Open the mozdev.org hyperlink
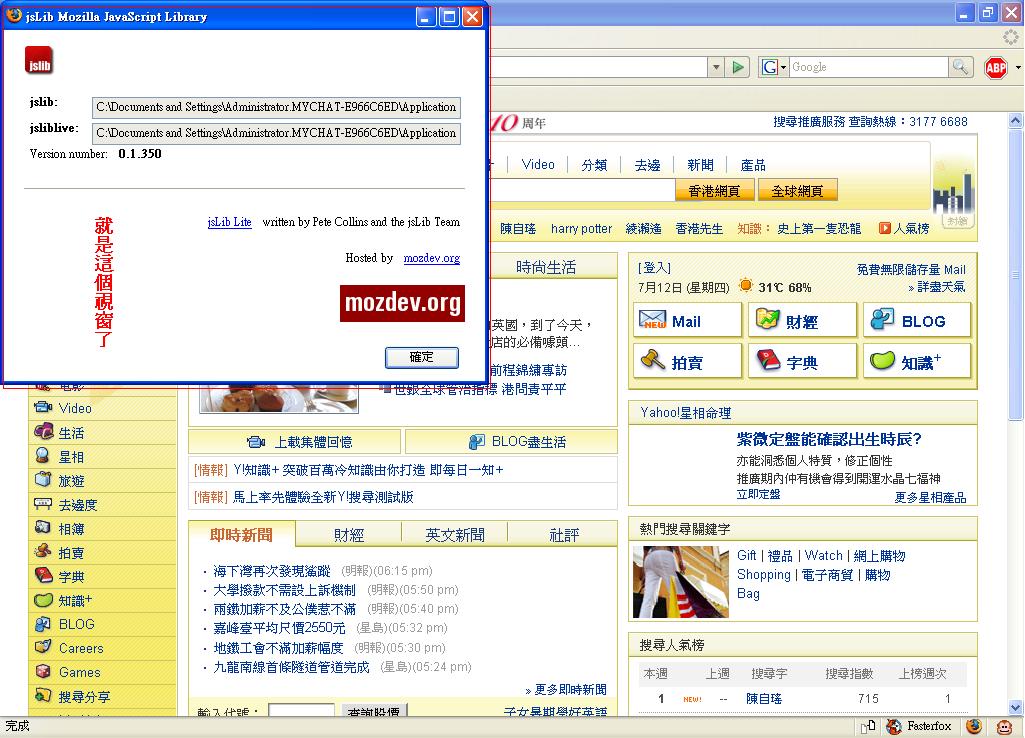 (431, 258)
